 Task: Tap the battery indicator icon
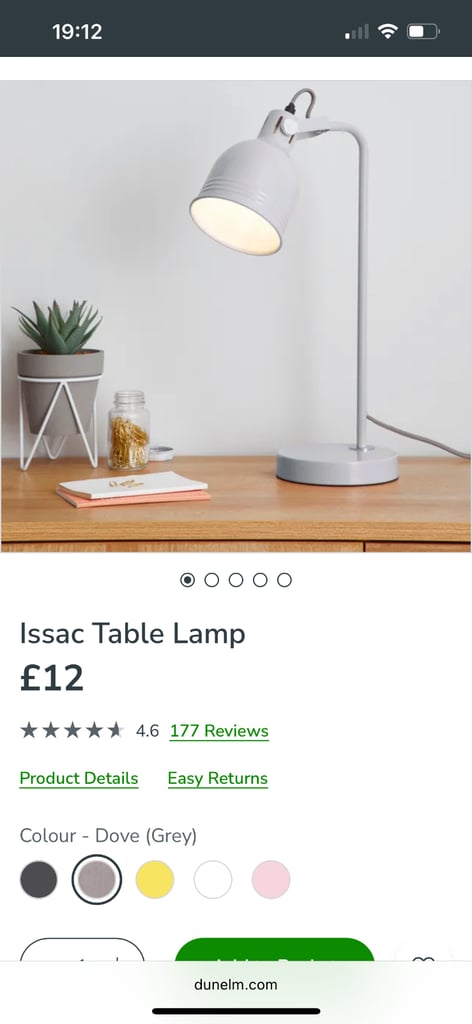click(x=423, y=31)
